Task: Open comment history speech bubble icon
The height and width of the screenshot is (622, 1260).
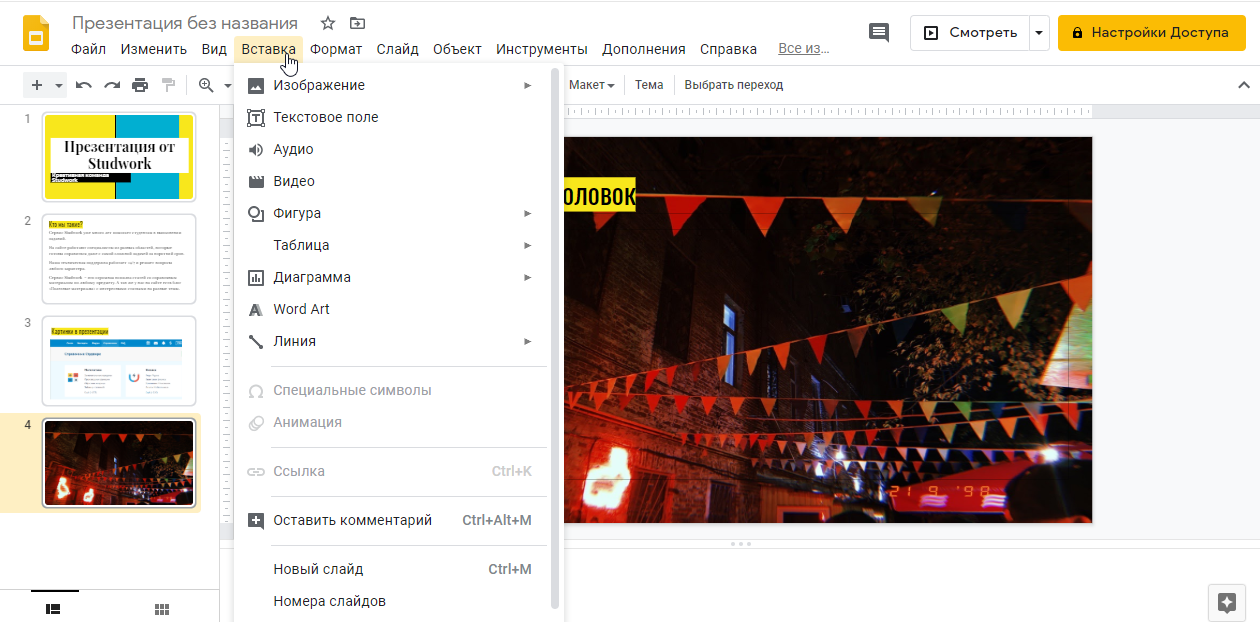Action: point(879,32)
